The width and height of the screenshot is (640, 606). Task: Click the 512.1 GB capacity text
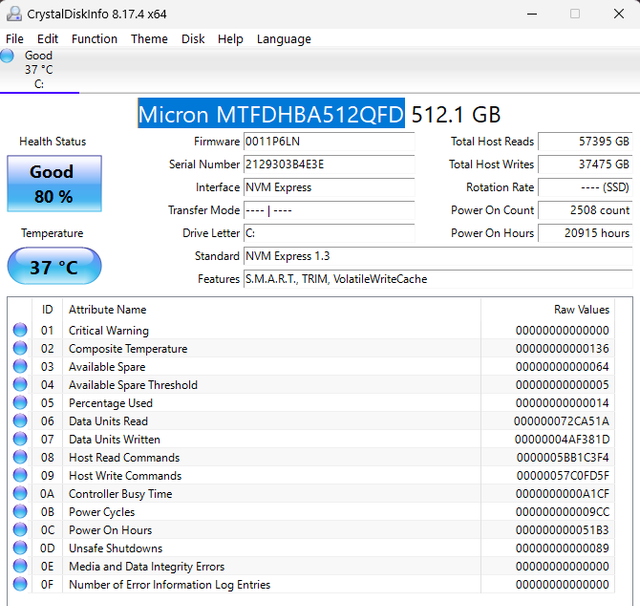[456, 115]
